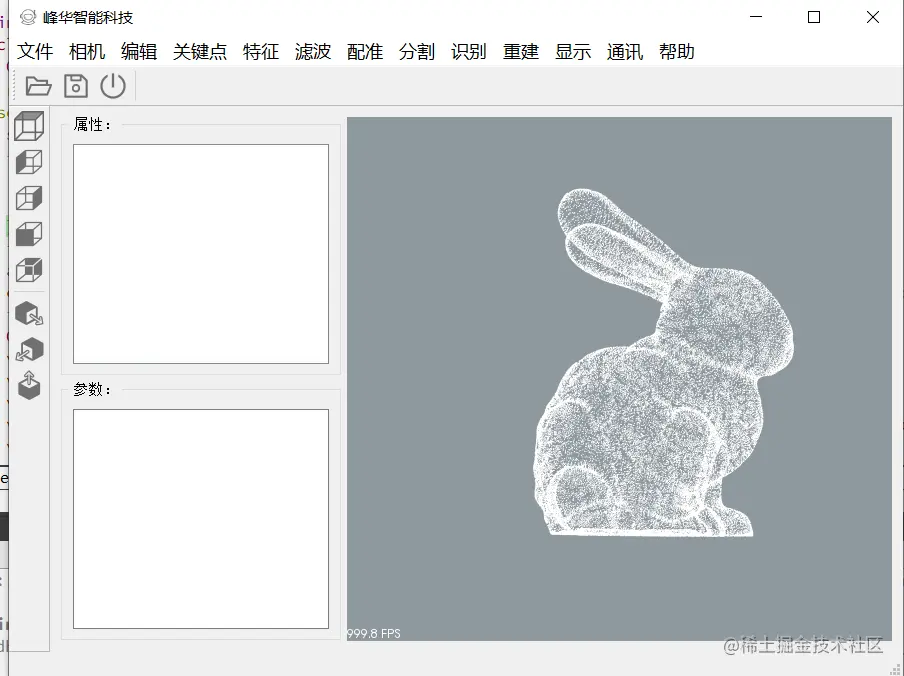Select the cube icon with dark front face

29,234
